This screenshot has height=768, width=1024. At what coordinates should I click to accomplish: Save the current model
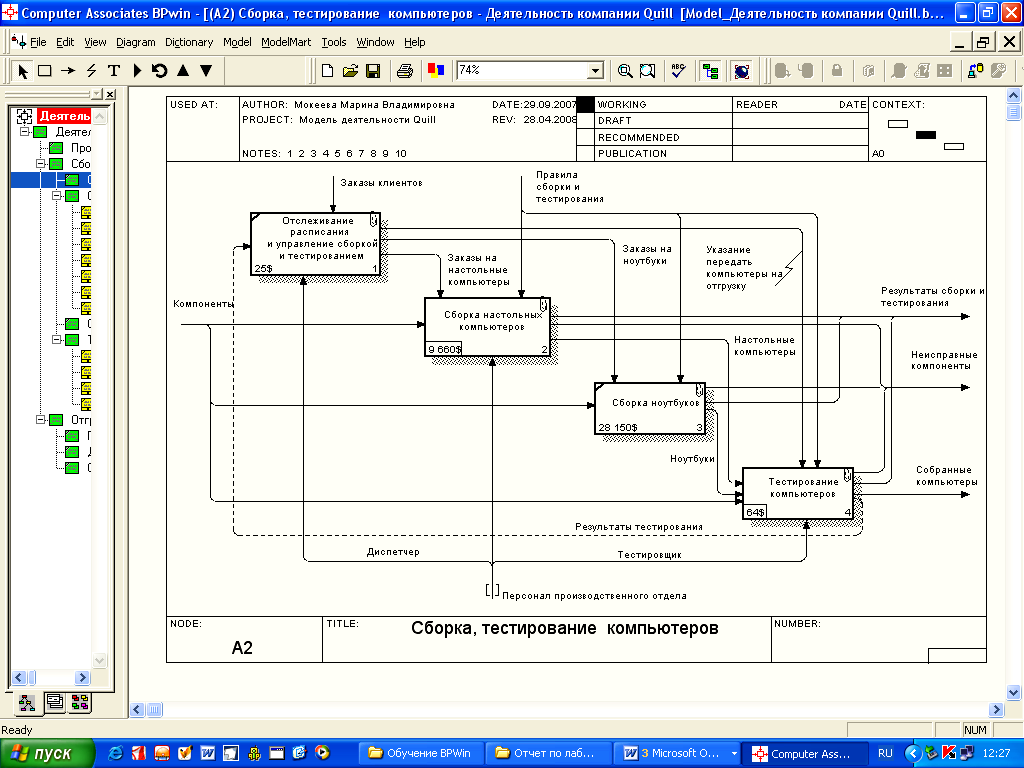[x=373, y=71]
